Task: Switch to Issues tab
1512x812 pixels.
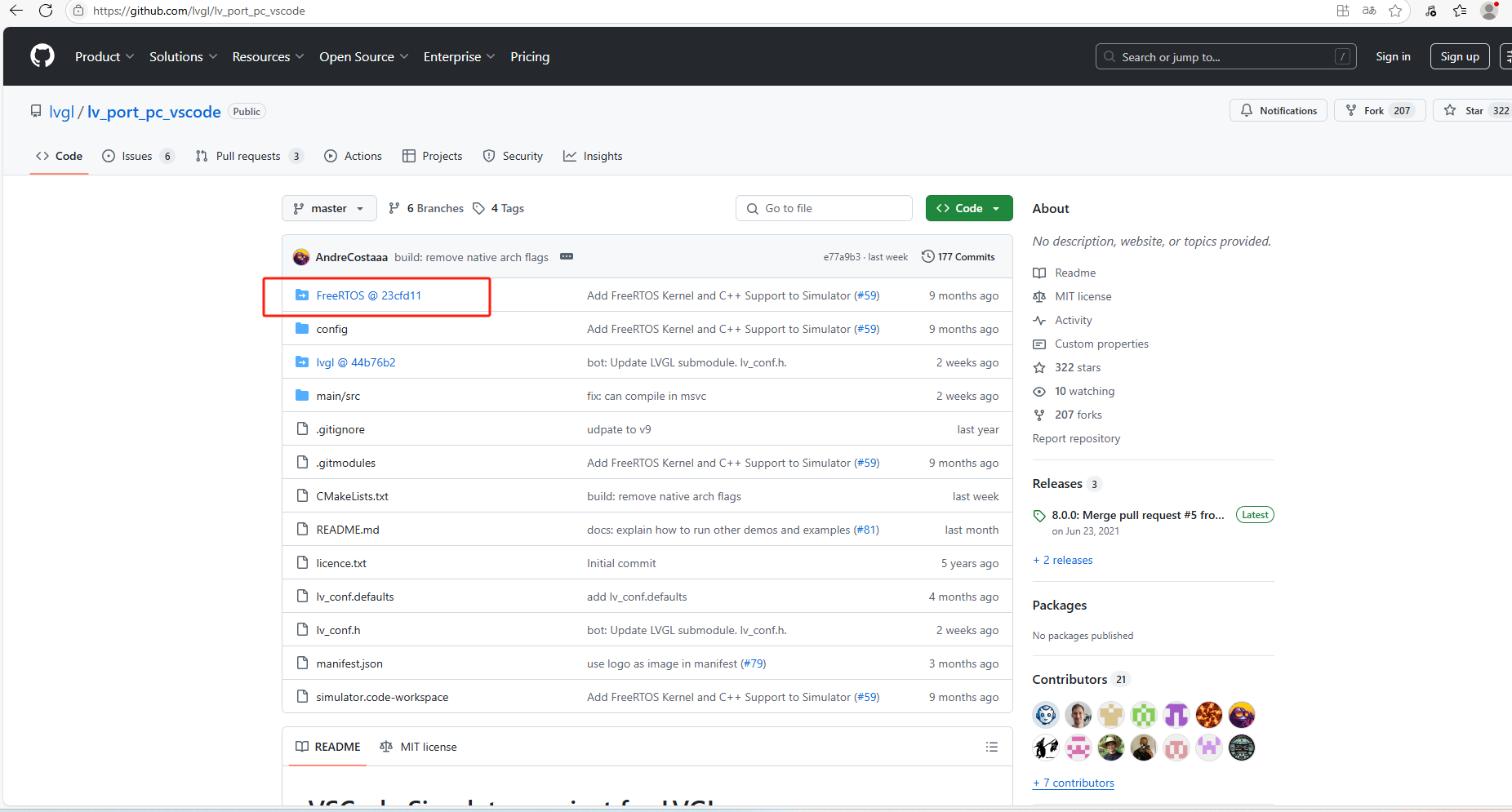Action: [x=138, y=156]
